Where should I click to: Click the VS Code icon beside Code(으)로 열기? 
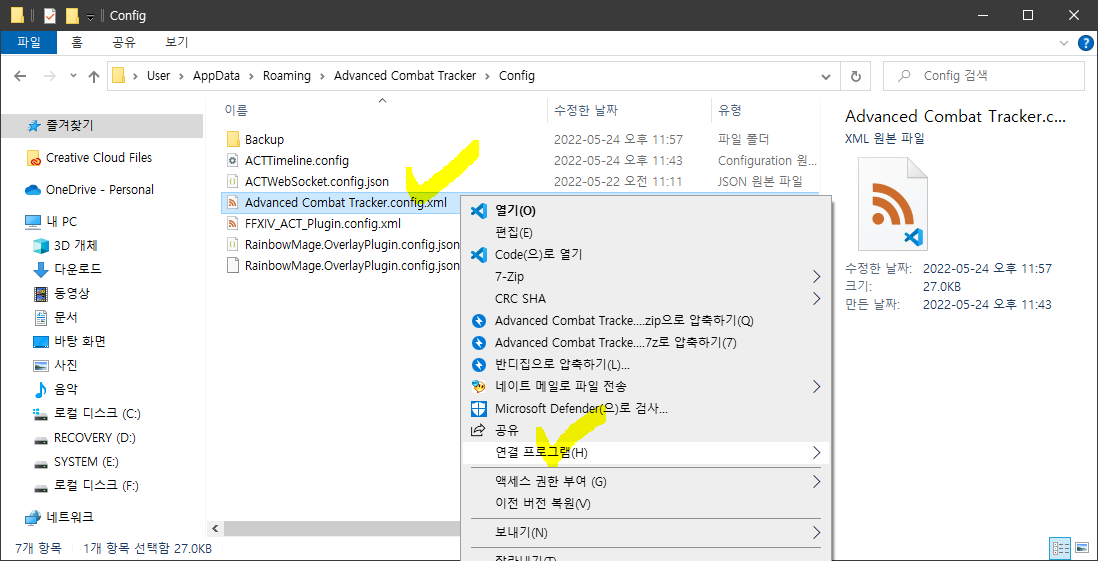(x=479, y=254)
